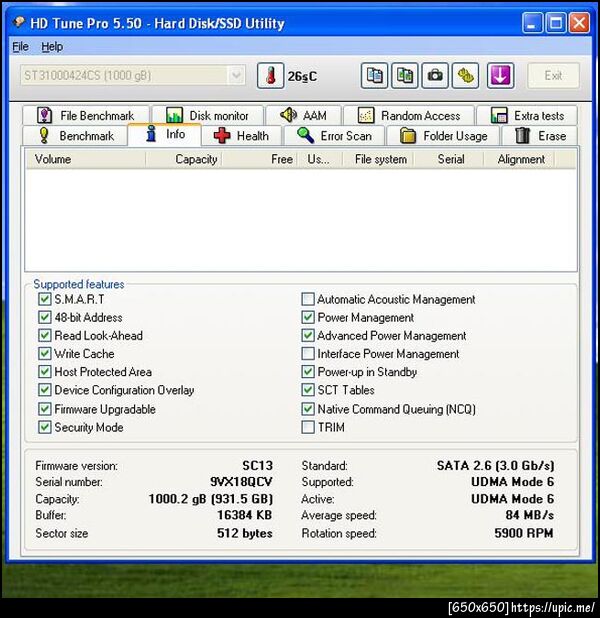Toggle the Power Management checkbox
This screenshot has width=600, height=618.
point(308,317)
